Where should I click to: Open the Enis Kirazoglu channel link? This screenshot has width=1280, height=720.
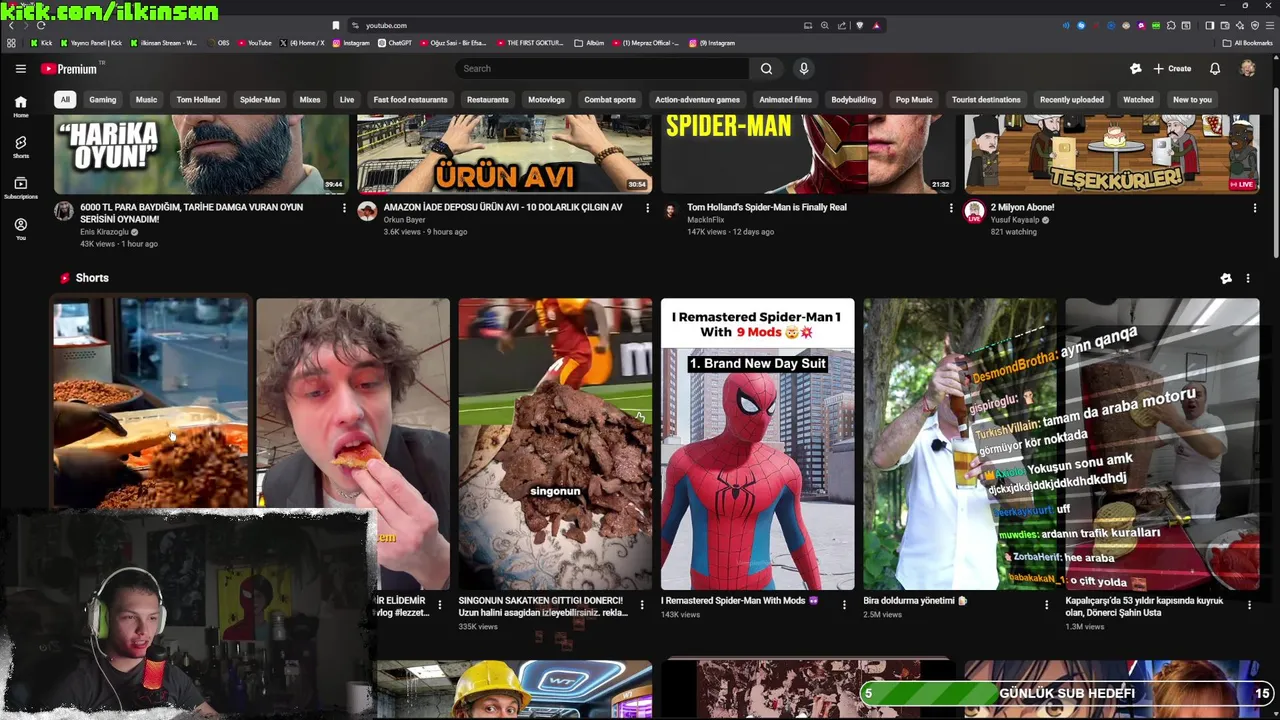coord(105,232)
